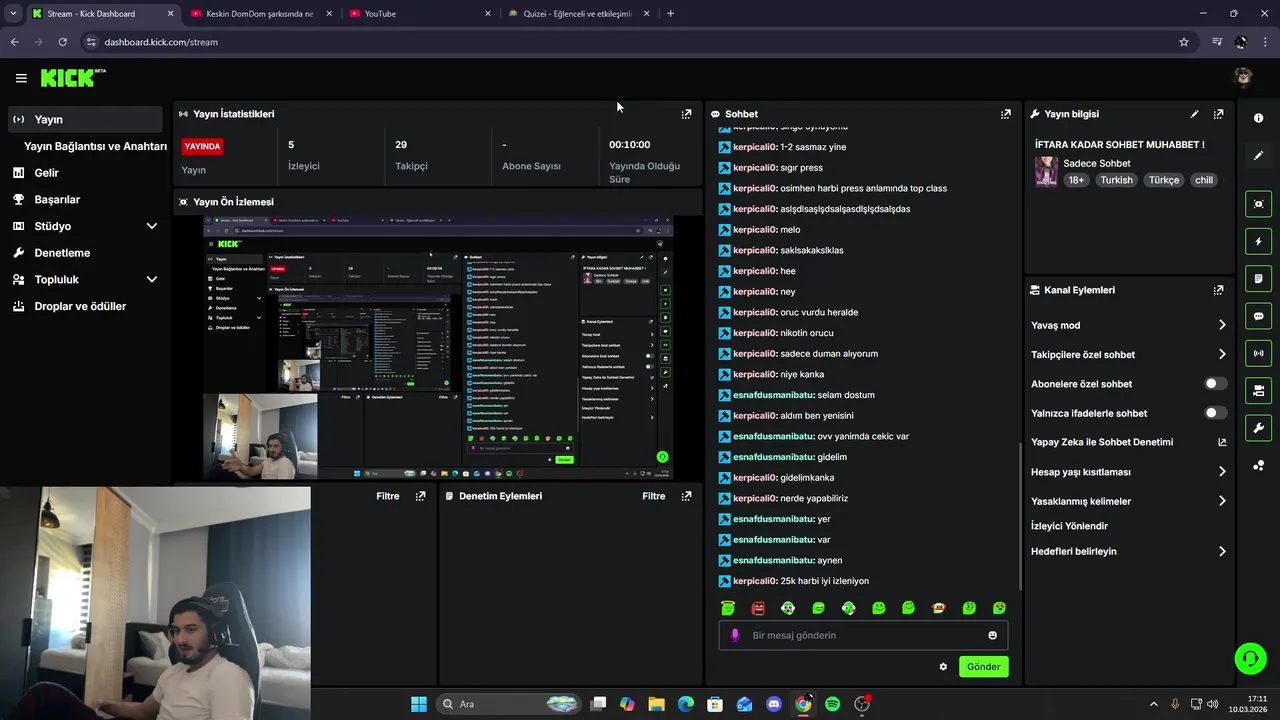Toggle the document icon in right sidebar

pyautogui.click(x=1258, y=278)
